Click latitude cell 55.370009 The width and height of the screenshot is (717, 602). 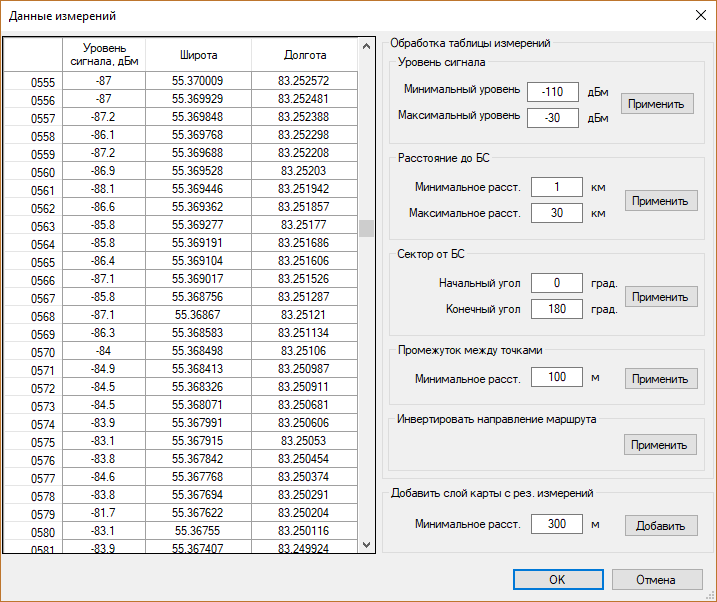[x=198, y=81]
